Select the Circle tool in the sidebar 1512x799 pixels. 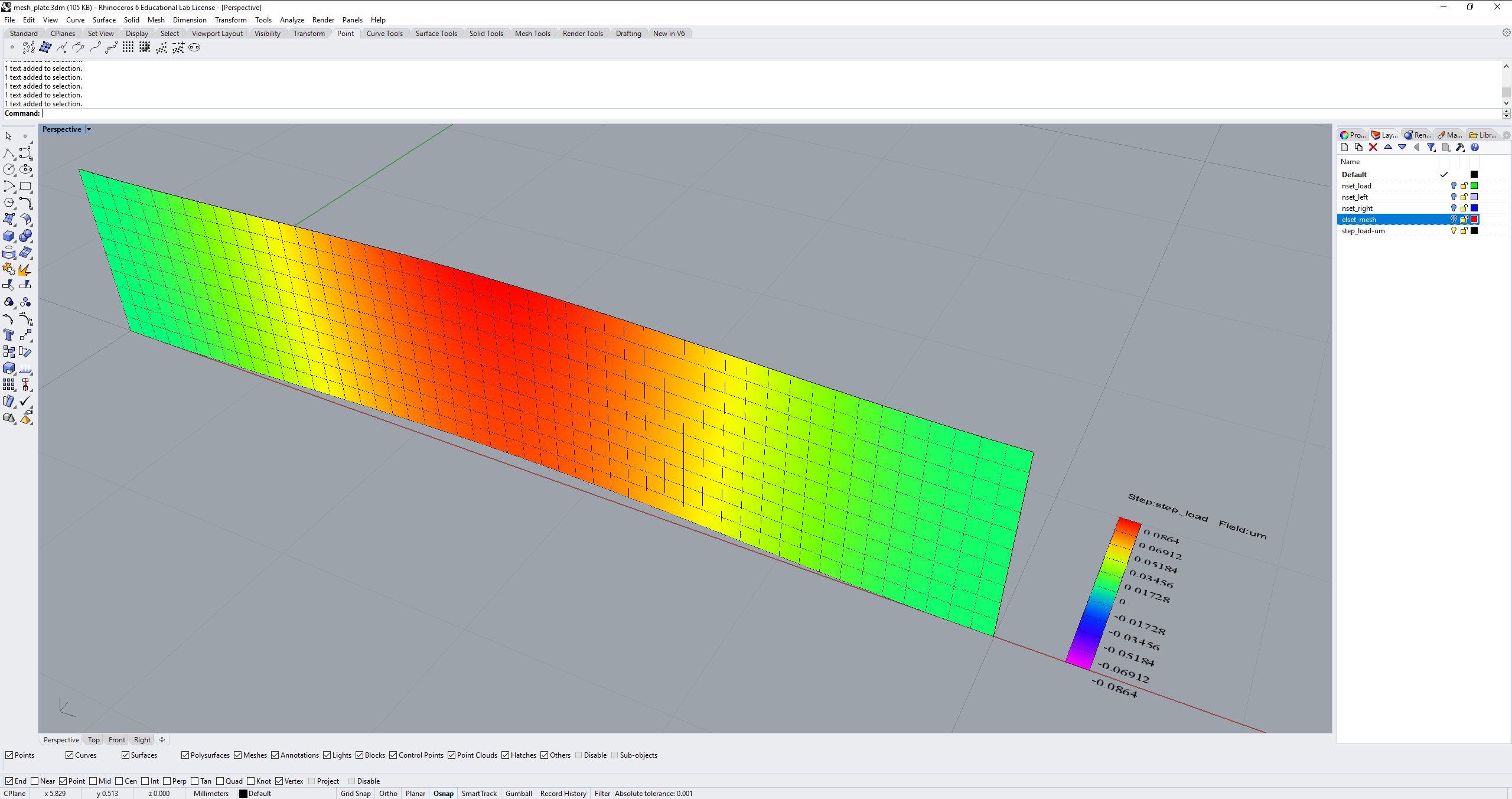click(x=9, y=169)
